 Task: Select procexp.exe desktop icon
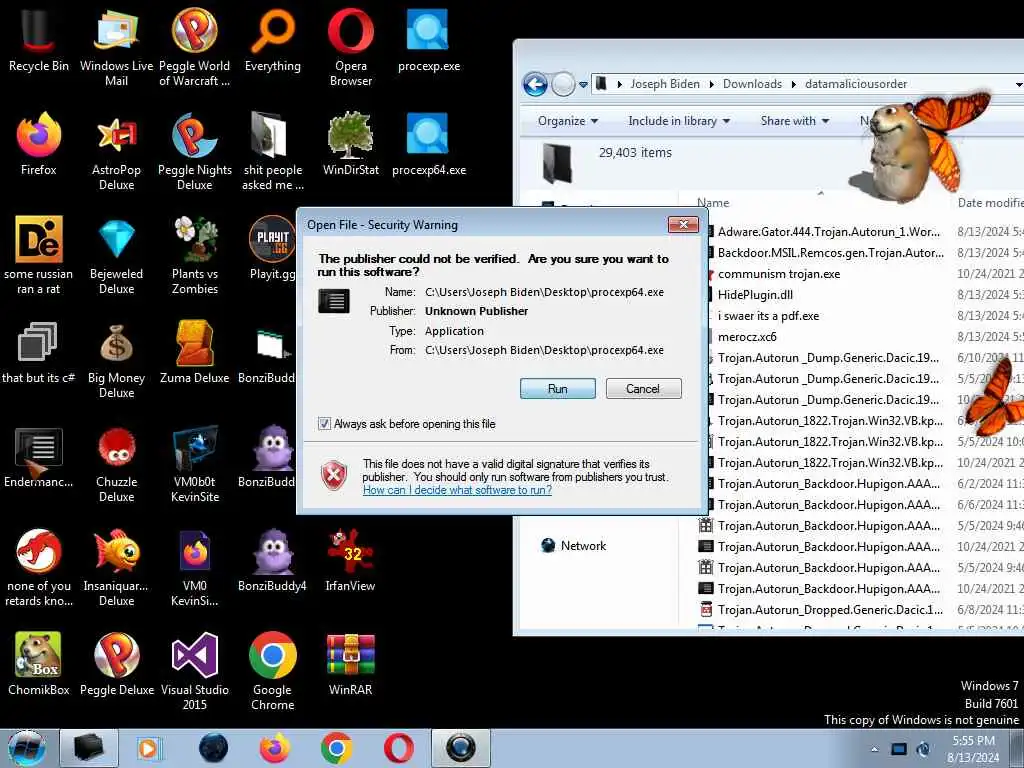pos(428,40)
